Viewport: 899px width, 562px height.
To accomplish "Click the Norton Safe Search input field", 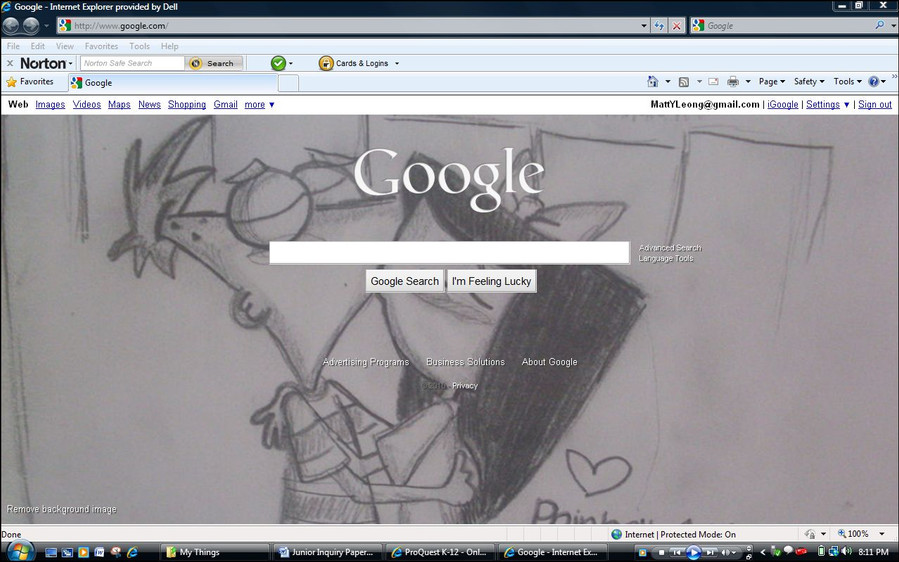I will pyautogui.click(x=132, y=63).
